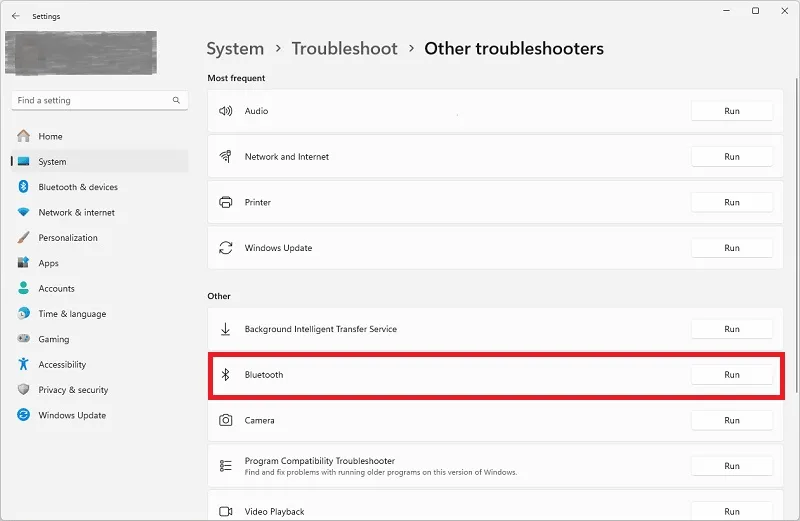
Task: Click the Program Compatibility description text
Action: tap(381, 473)
